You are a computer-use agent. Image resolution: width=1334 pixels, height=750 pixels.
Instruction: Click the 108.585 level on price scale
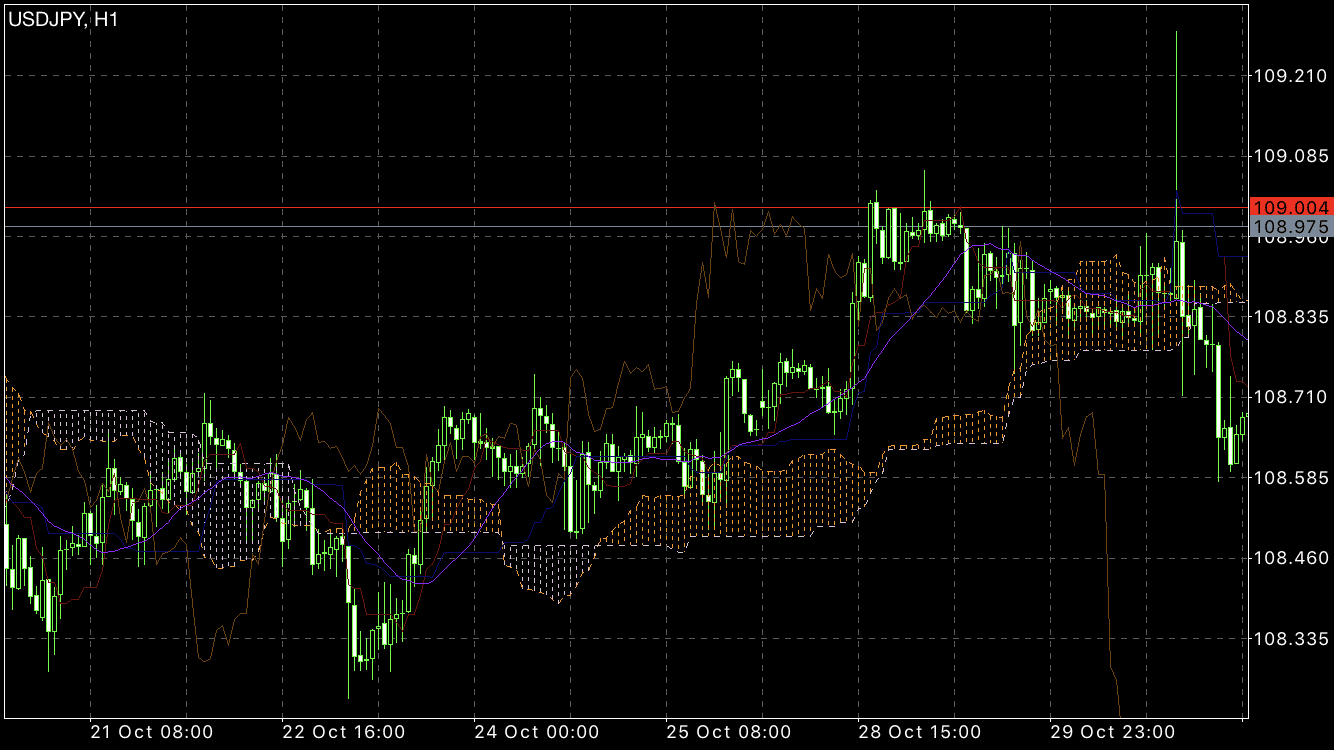1288,476
